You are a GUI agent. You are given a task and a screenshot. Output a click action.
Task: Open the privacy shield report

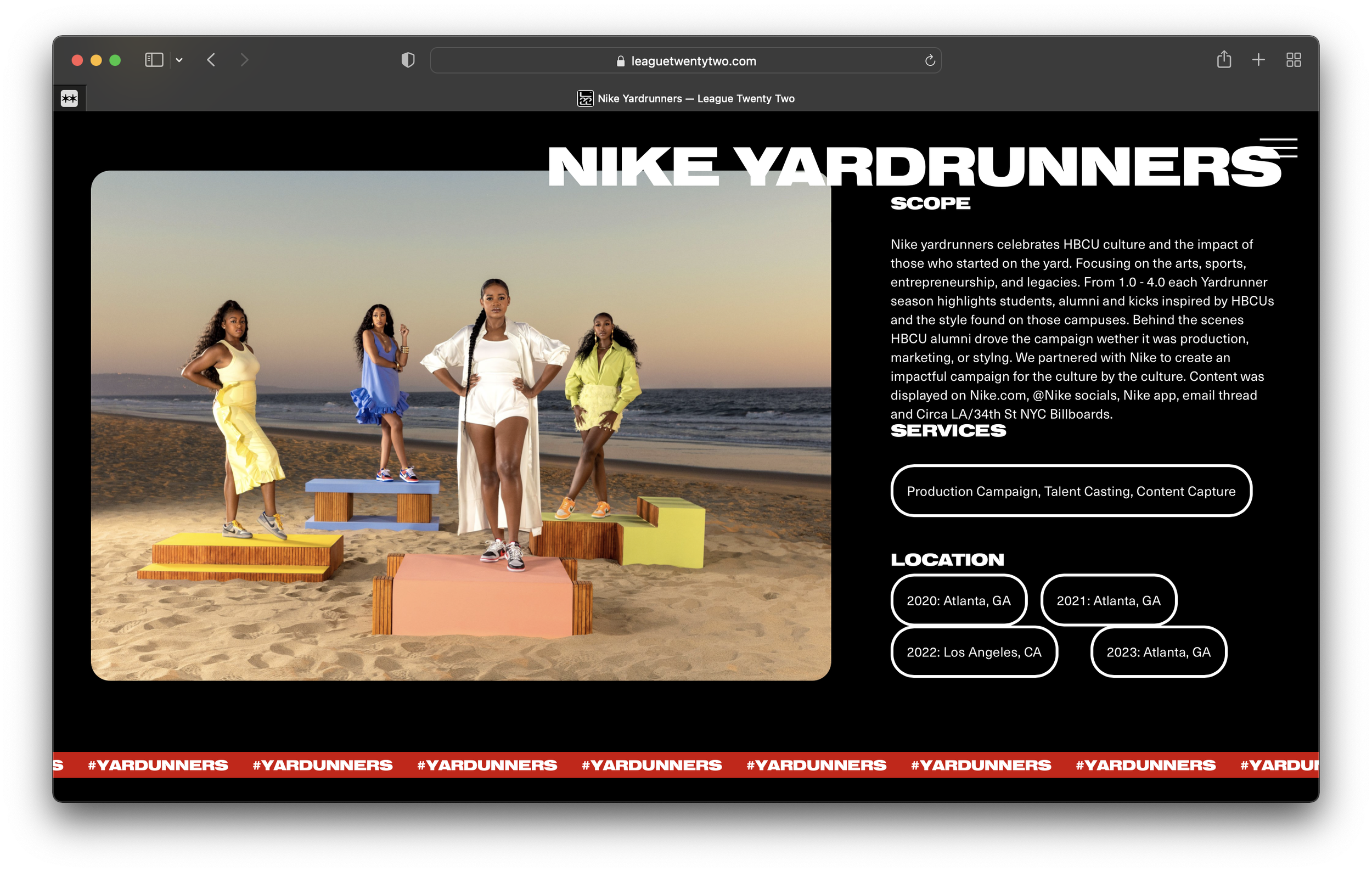pyautogui.click(x=408, y=60)
